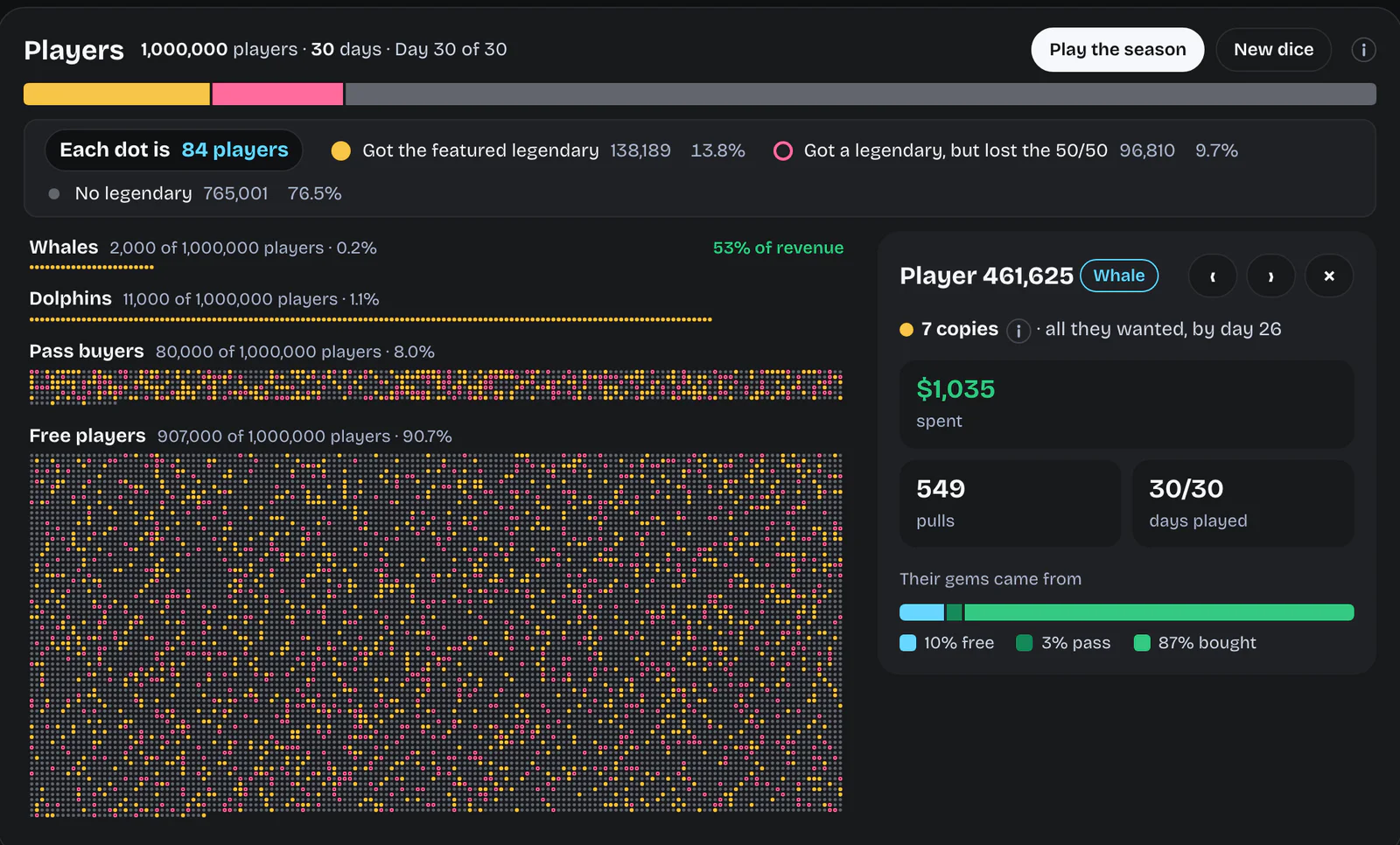This screenshot has height=845, width=1400.
Task: Click the 549 pulls card
Action: coord(1011,504)
